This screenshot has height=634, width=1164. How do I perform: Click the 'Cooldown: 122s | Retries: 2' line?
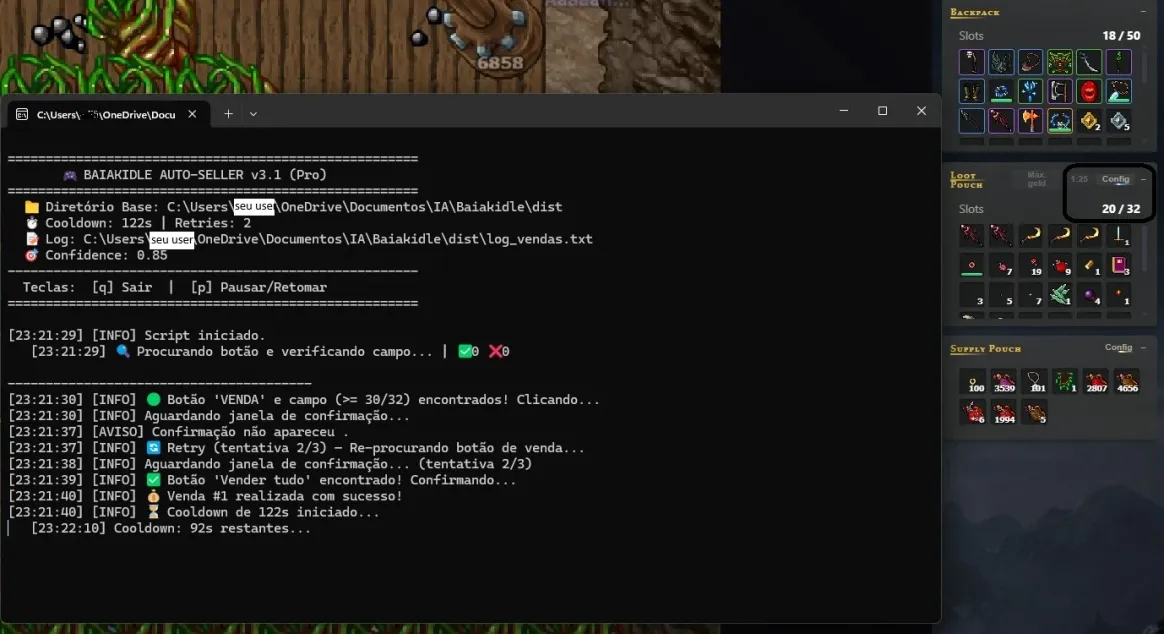click(148, 223)
